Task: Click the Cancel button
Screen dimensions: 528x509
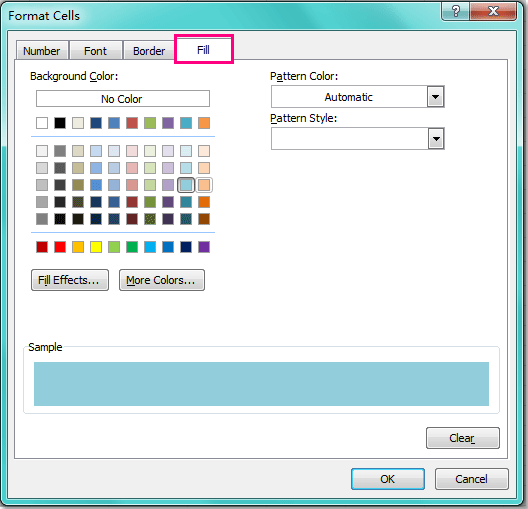Action: (471, 479)
